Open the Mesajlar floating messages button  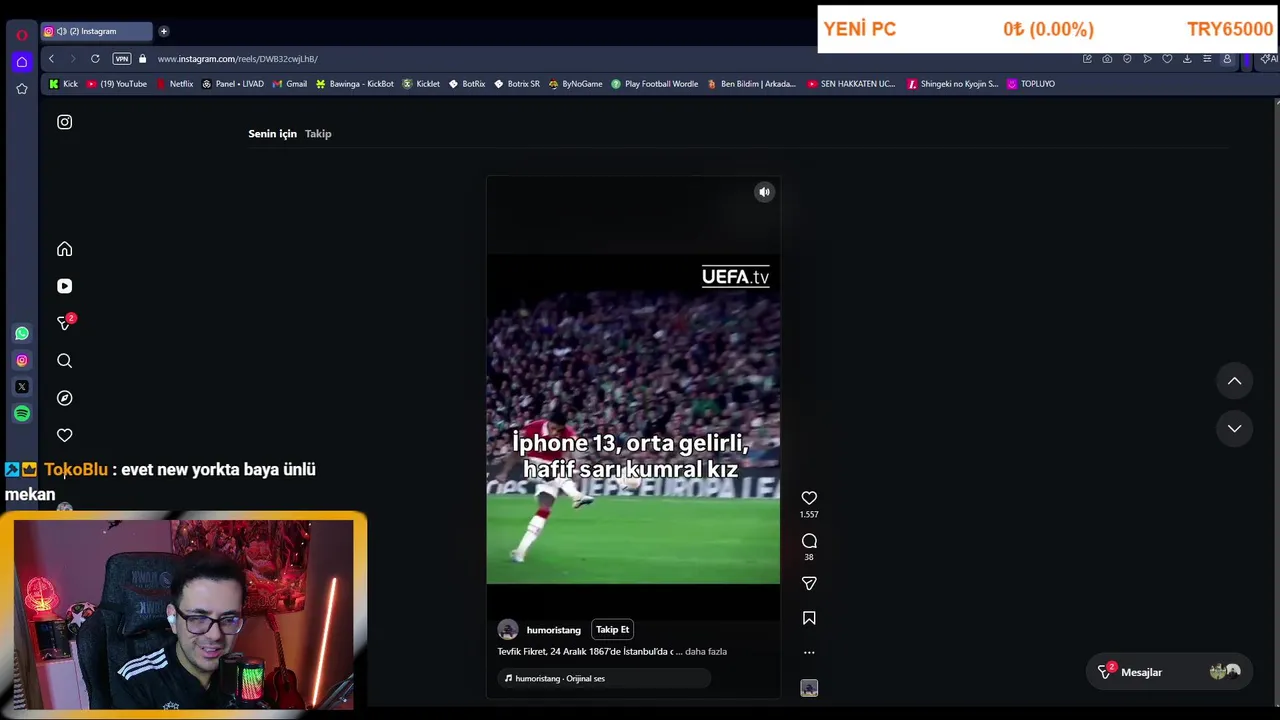click(x=1169, y=672)
